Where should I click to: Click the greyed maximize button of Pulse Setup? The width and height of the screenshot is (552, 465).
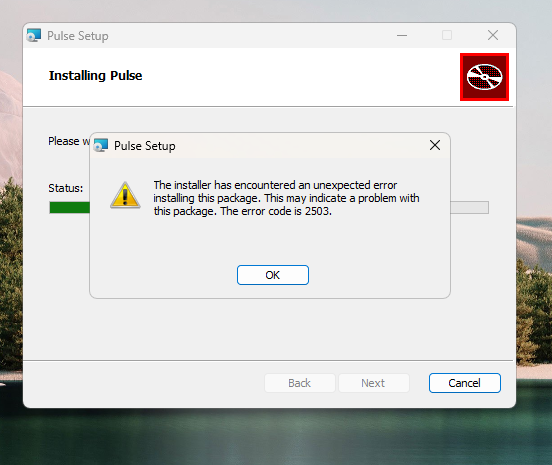447,35
